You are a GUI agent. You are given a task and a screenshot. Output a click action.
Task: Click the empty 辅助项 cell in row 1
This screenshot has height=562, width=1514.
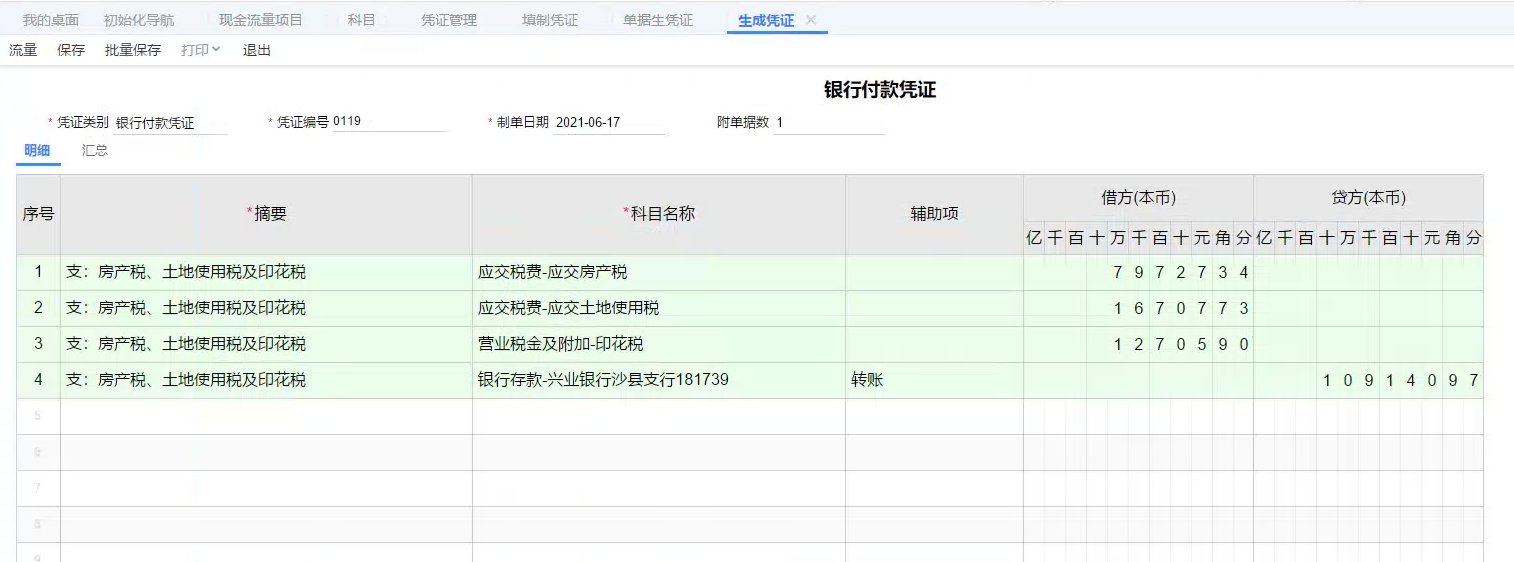(934, 272)
